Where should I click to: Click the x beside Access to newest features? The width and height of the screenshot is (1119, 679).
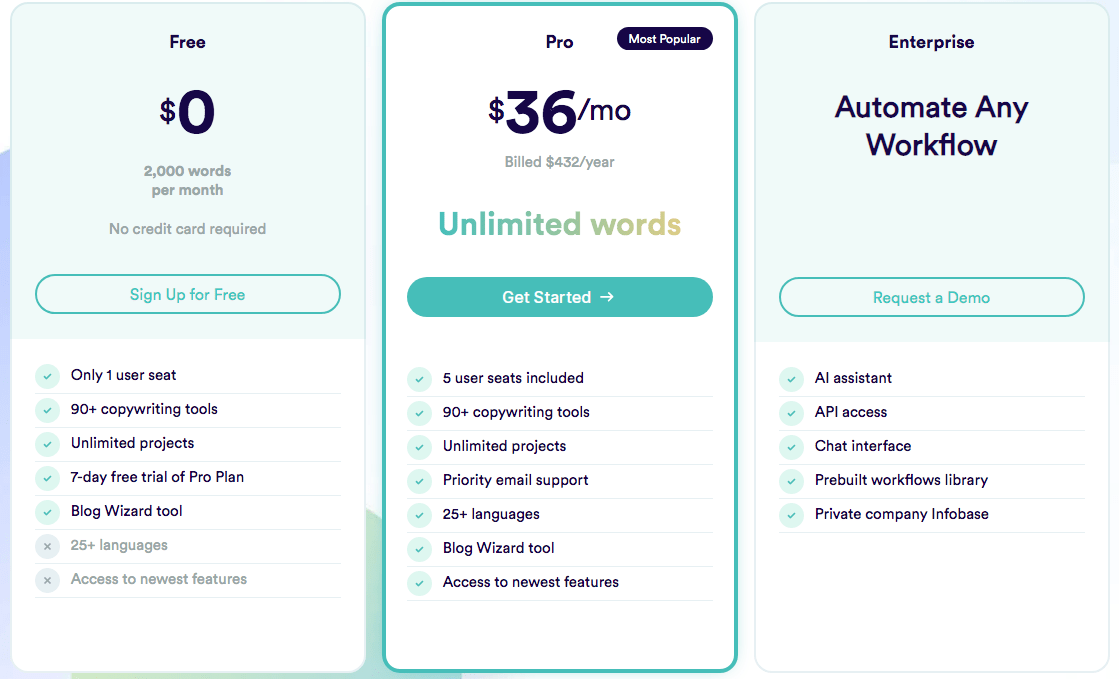click(x=47, y=580)
